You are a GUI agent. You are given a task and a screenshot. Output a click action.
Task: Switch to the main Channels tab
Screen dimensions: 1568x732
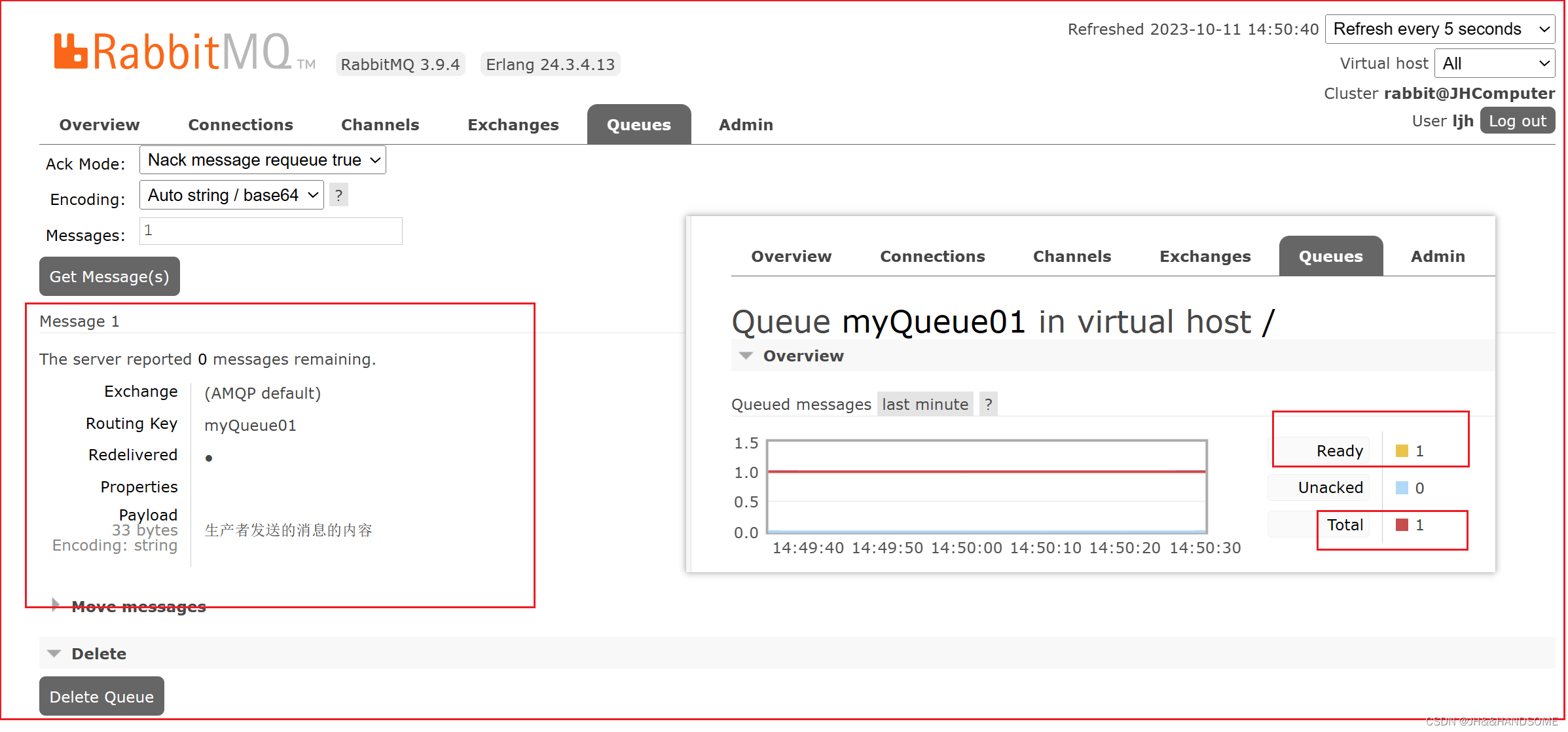pyautogui.click(x=380, y=124)
